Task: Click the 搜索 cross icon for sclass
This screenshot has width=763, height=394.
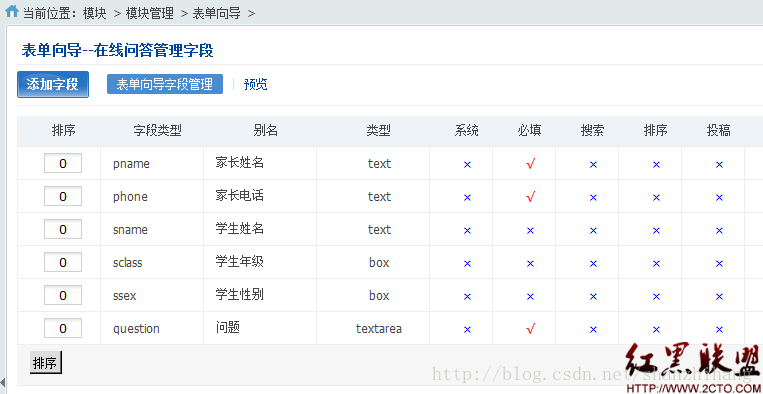Action: click(593, 264)
